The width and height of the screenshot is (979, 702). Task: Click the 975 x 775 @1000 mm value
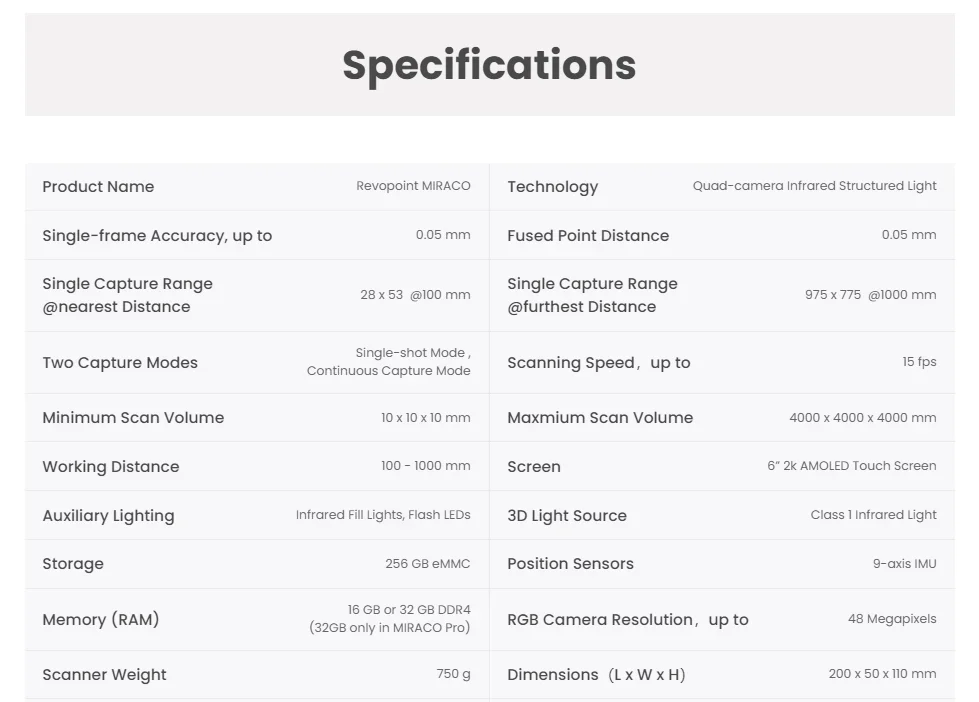click(x=870, y=295)
